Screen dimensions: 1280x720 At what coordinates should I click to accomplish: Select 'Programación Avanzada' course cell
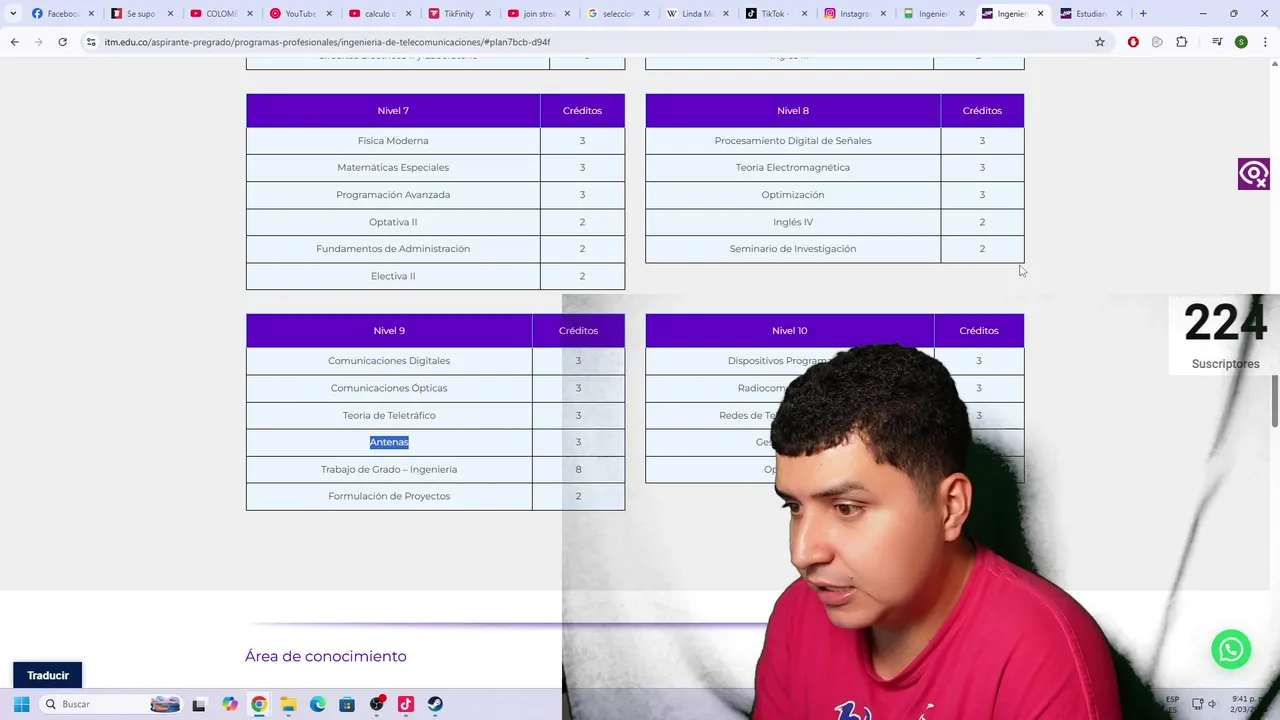393,195
